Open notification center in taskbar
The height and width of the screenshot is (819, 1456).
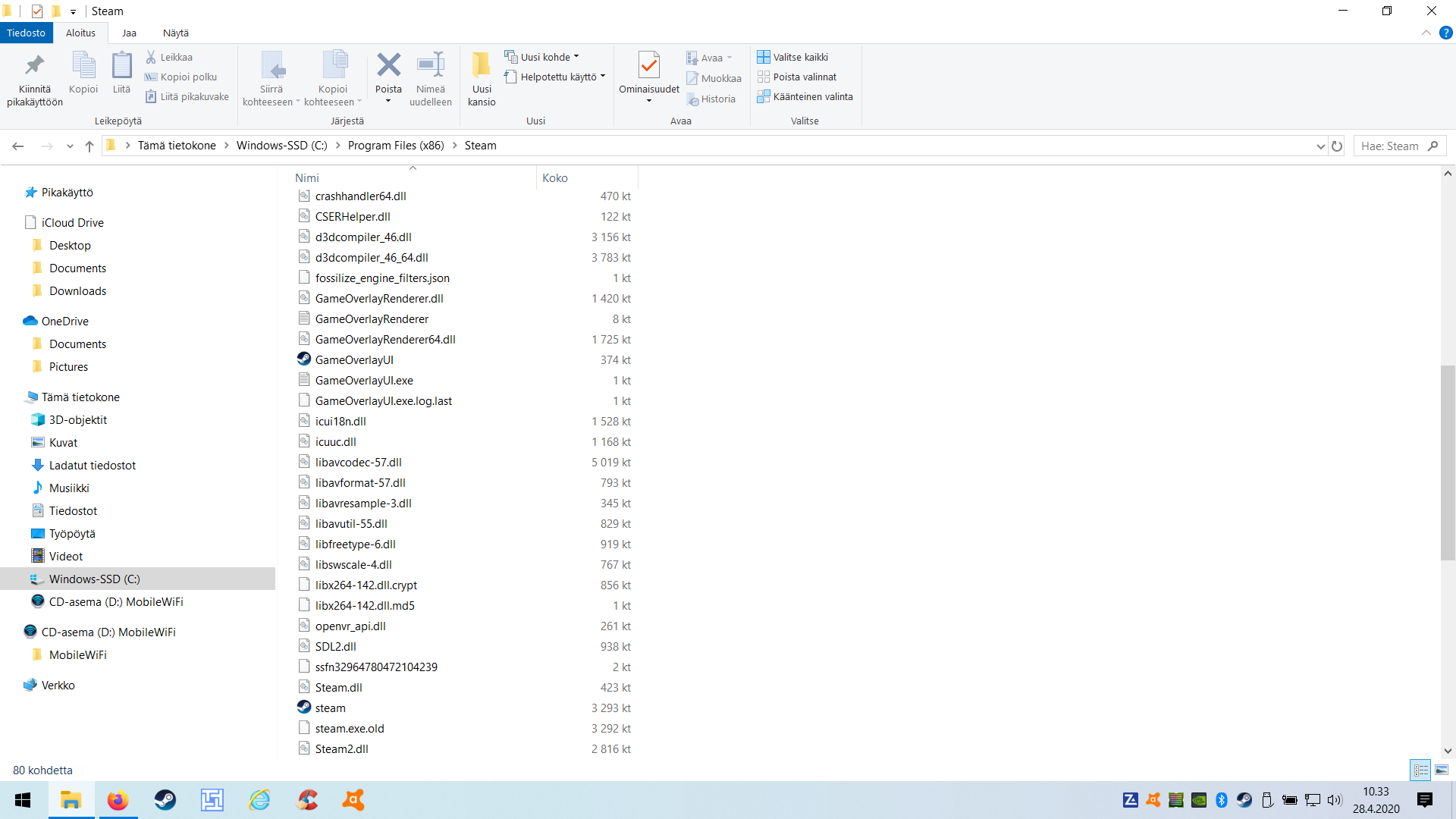point(1425,800)
